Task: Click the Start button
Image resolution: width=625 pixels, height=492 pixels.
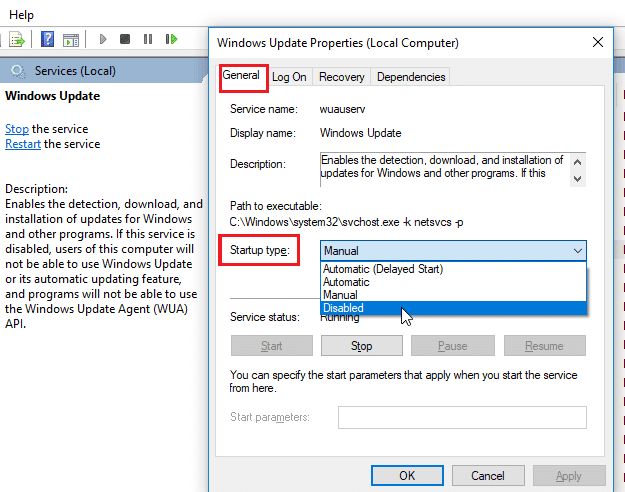Action: (x=271, y=346)
